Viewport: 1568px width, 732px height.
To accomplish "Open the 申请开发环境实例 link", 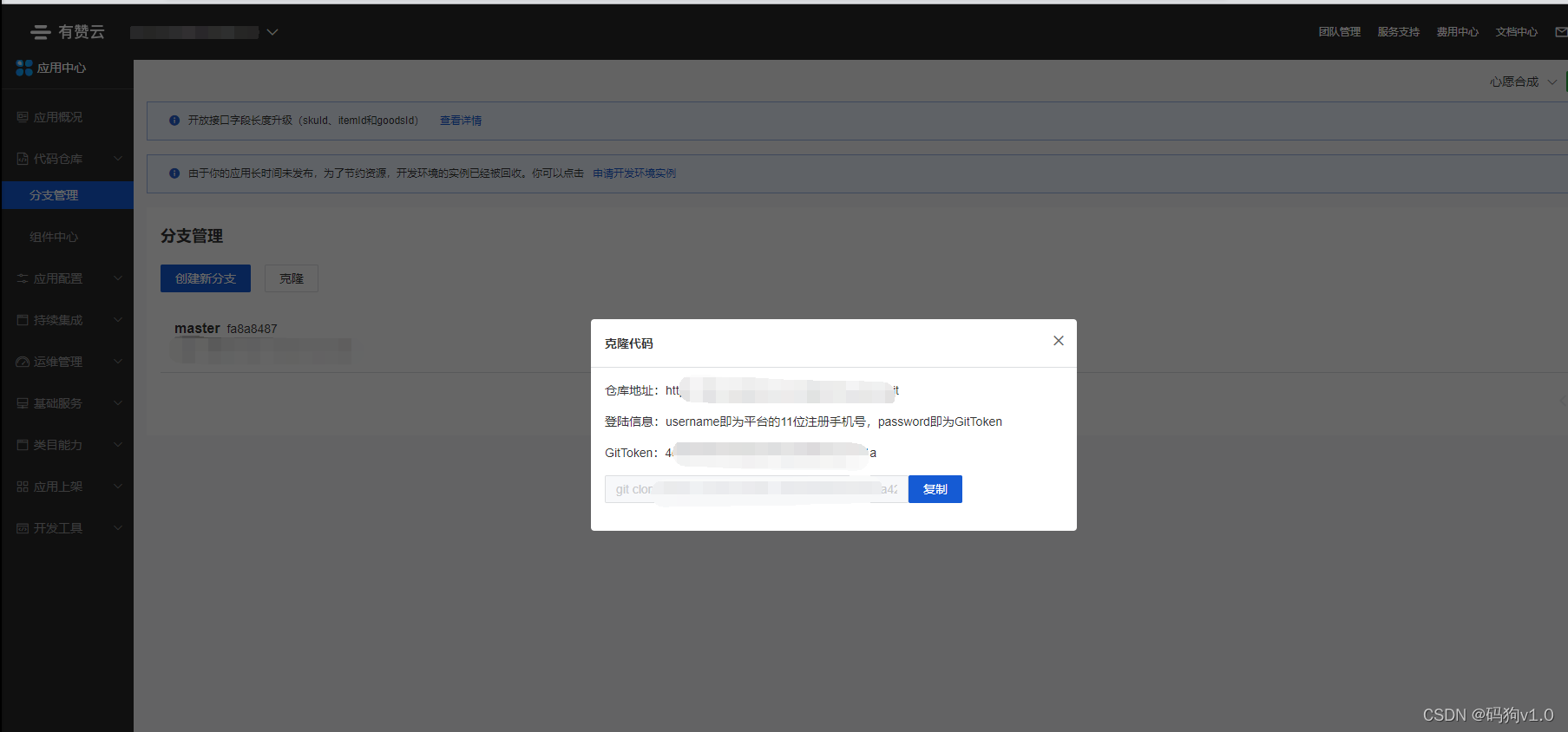I will 634,173.
